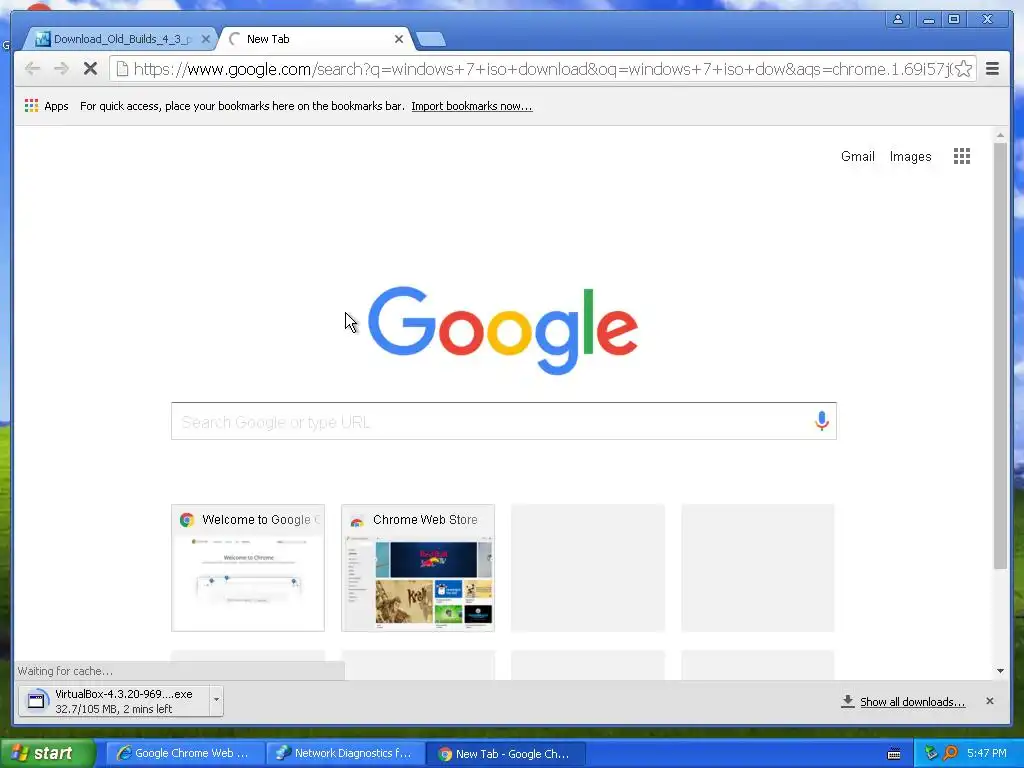Click the browser back arrow
Image resolution: width=1024 pixels, height=768 pixels.
click(x=32, y=69)
